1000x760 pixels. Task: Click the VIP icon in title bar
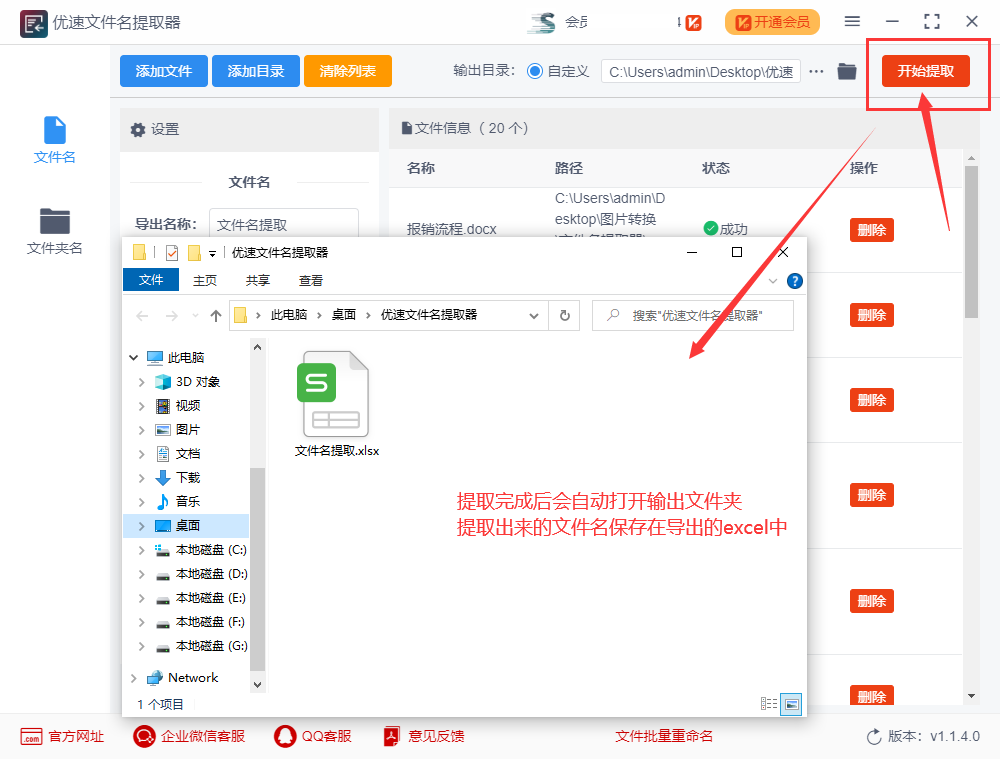(692, 20)
